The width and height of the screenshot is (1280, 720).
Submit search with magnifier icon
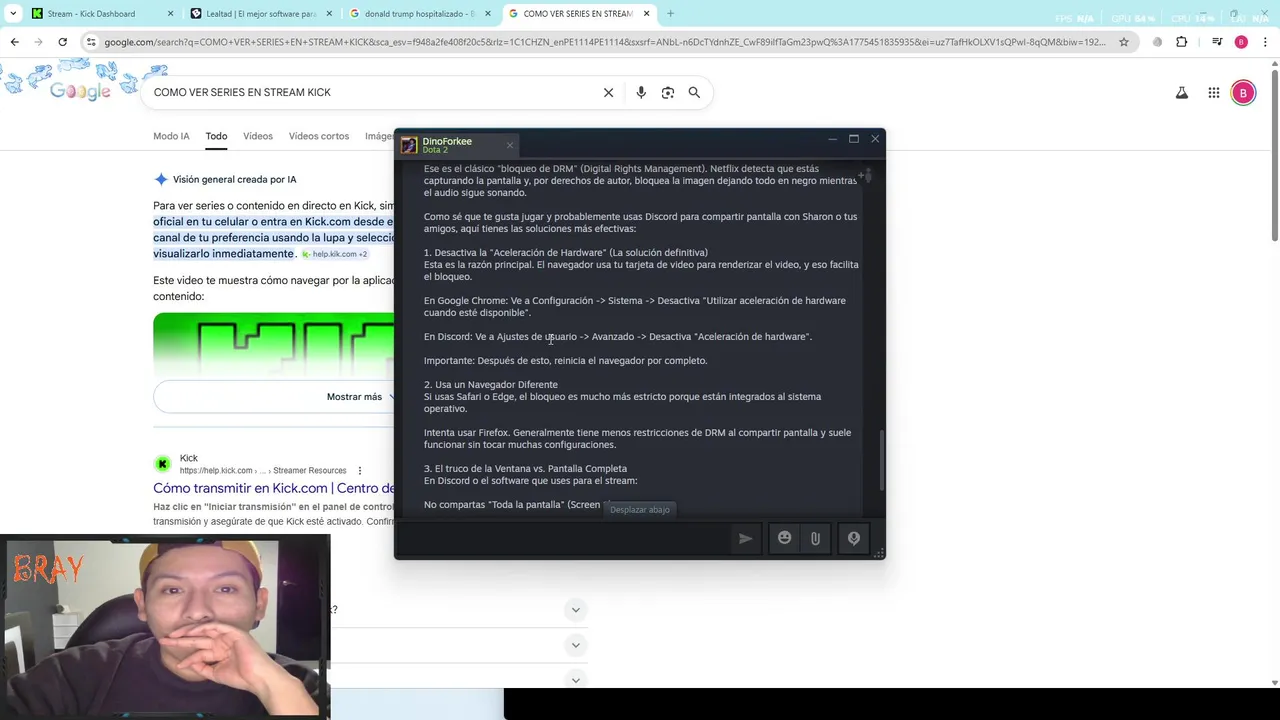click(x=694, y=92)
